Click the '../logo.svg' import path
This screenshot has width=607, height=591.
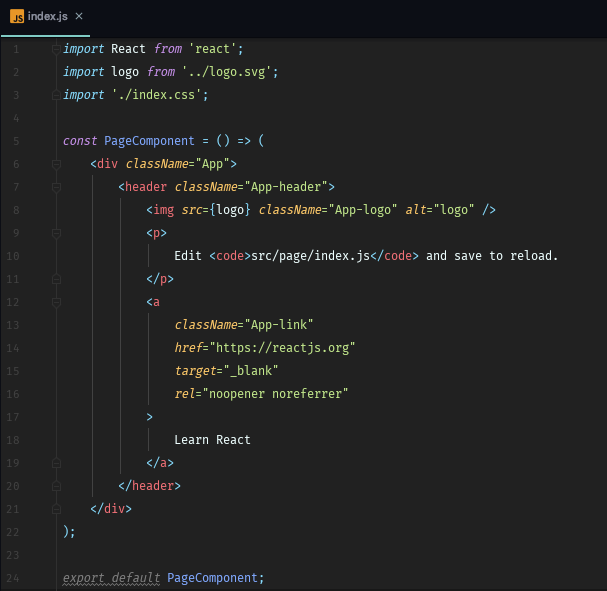[228, 72]
